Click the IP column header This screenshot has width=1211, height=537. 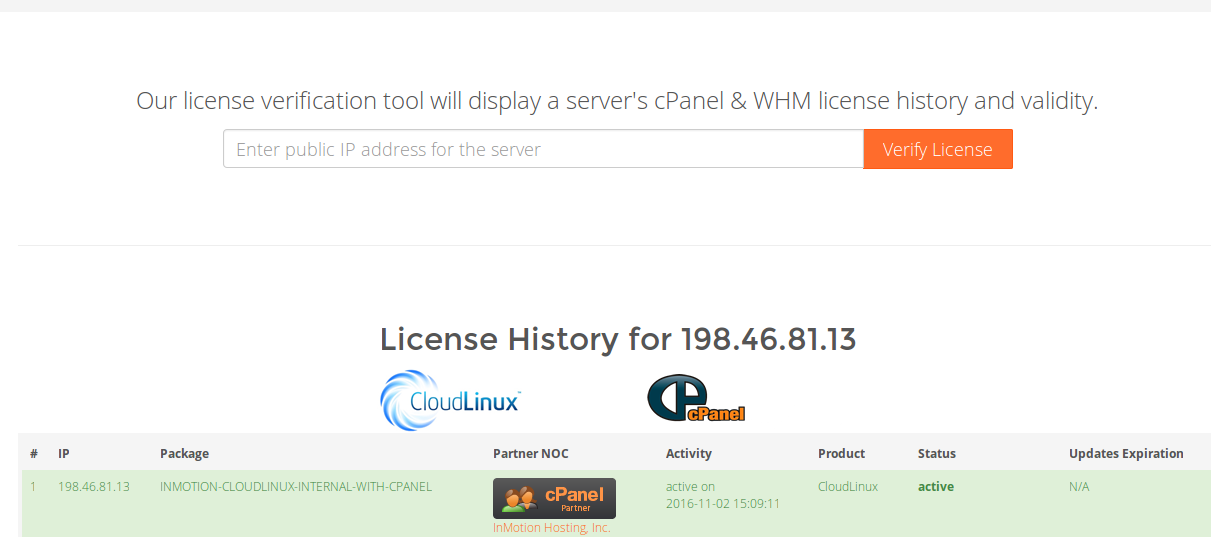64,454
